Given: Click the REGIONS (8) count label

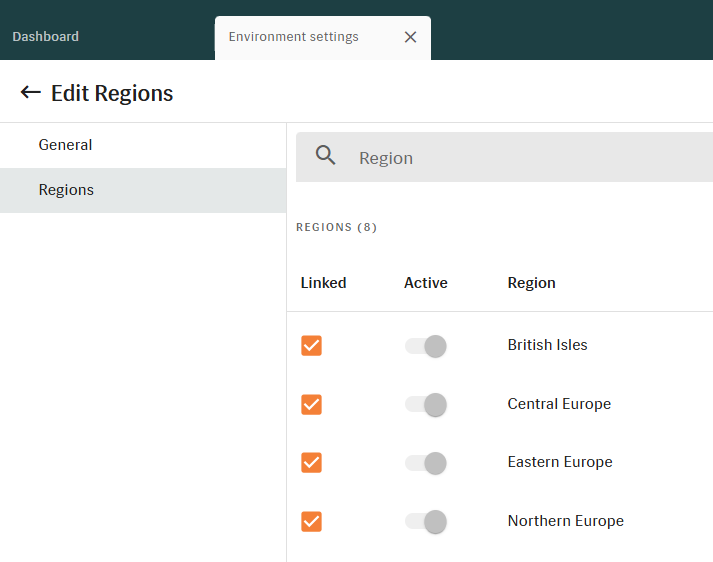Looking at the screenshot, I should click(336, 227).
